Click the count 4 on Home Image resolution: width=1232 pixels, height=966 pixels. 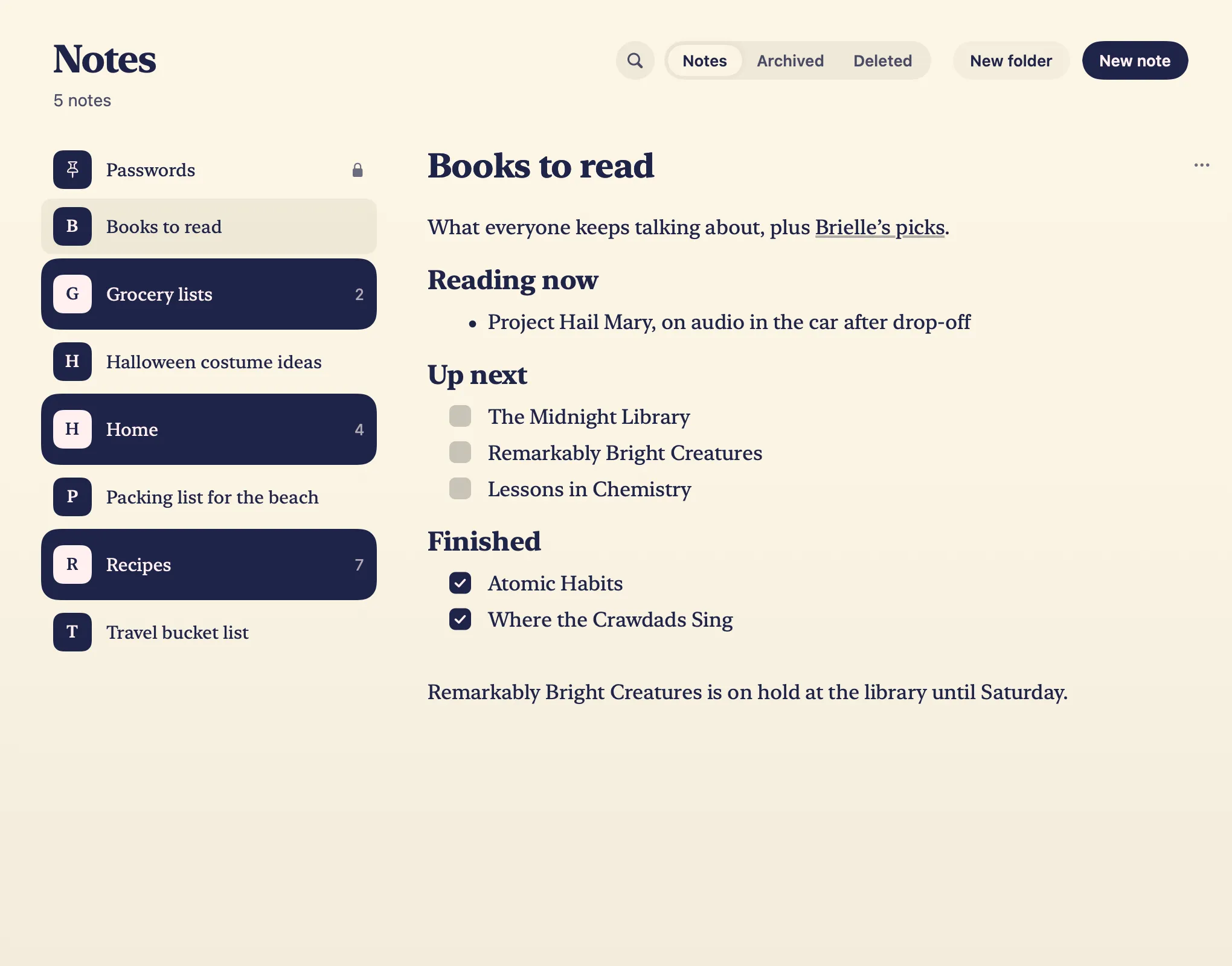coord(359,429)
